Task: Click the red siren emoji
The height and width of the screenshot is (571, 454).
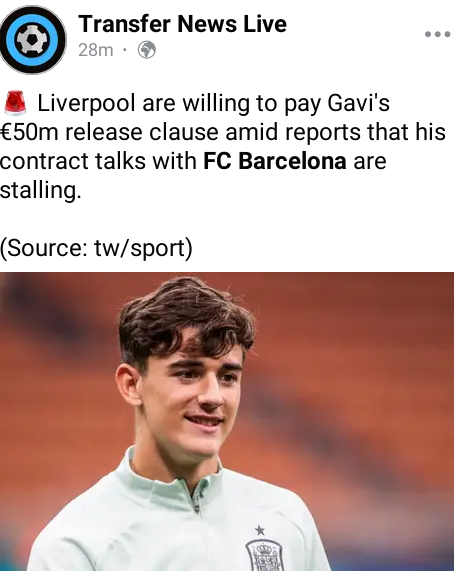Action: point(15,103)
